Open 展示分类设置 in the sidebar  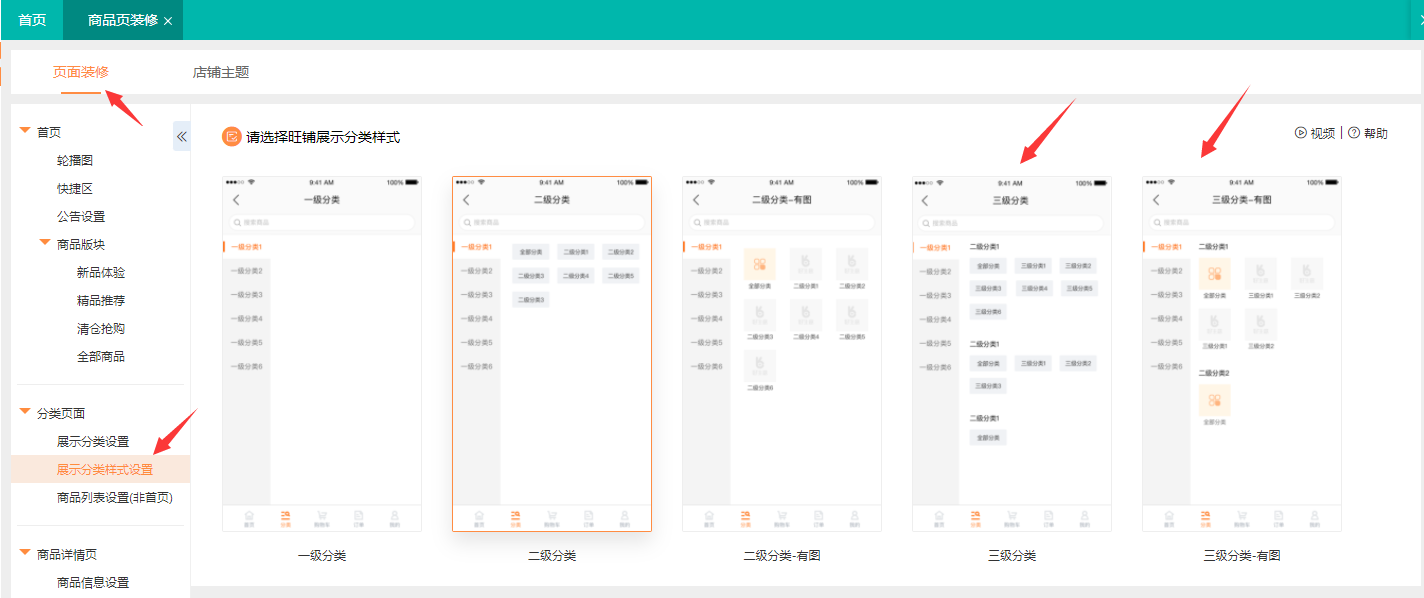click(x=93, y=441)
